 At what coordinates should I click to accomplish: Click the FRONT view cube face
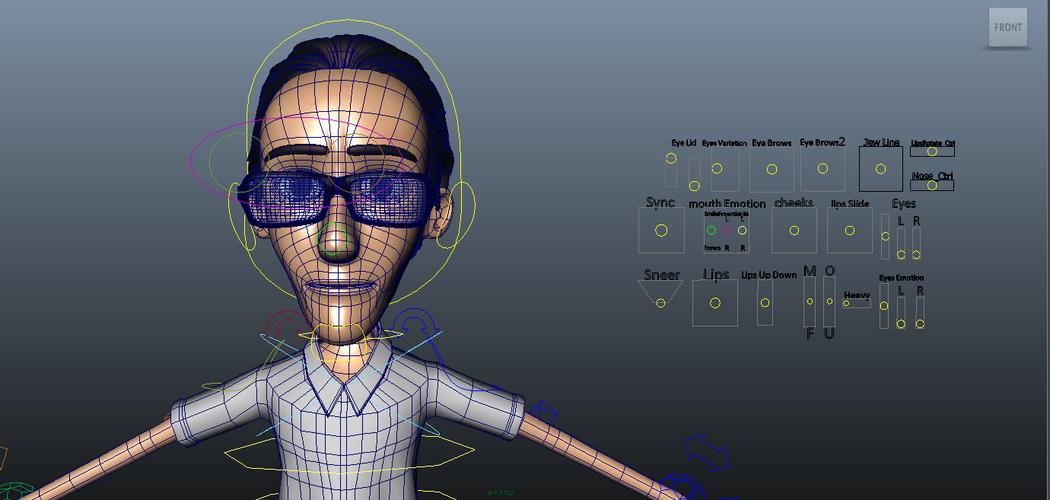pos(1008,28)
